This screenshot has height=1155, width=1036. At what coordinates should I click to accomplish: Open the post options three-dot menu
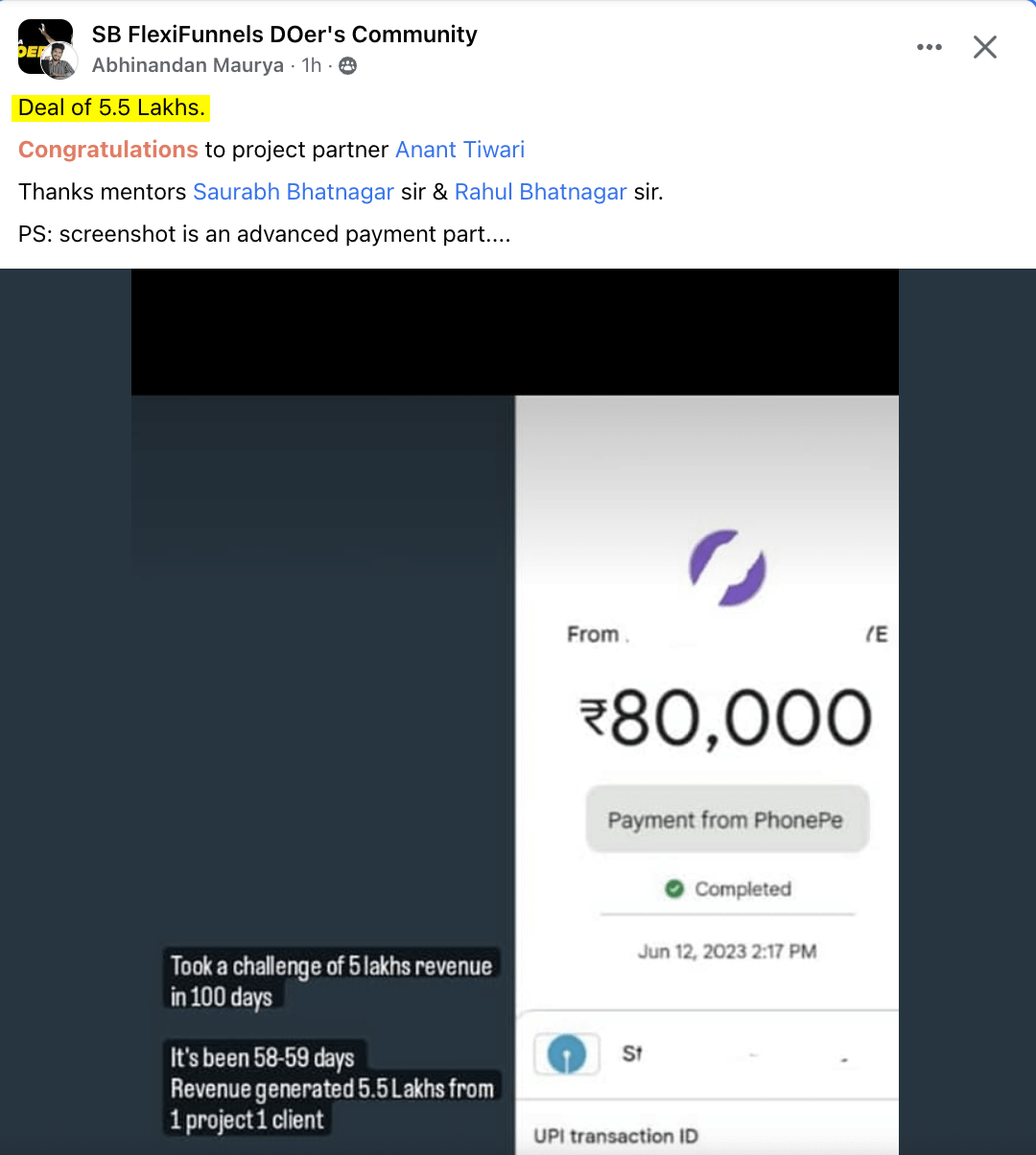(x=929, y=47)
